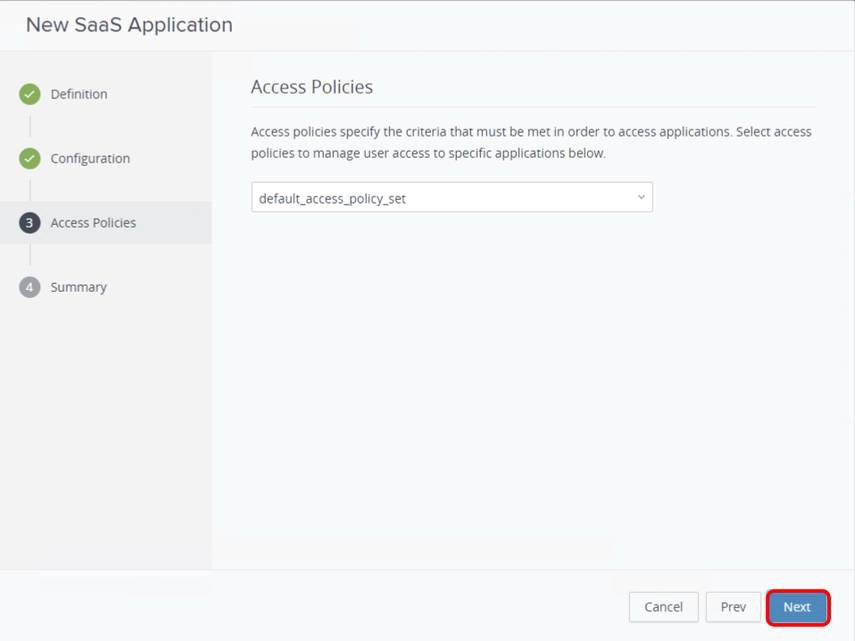The height and width of the screenshot is (641, 855).
Task: Expand the policy list using the chevron arrow
Action: 640,197
